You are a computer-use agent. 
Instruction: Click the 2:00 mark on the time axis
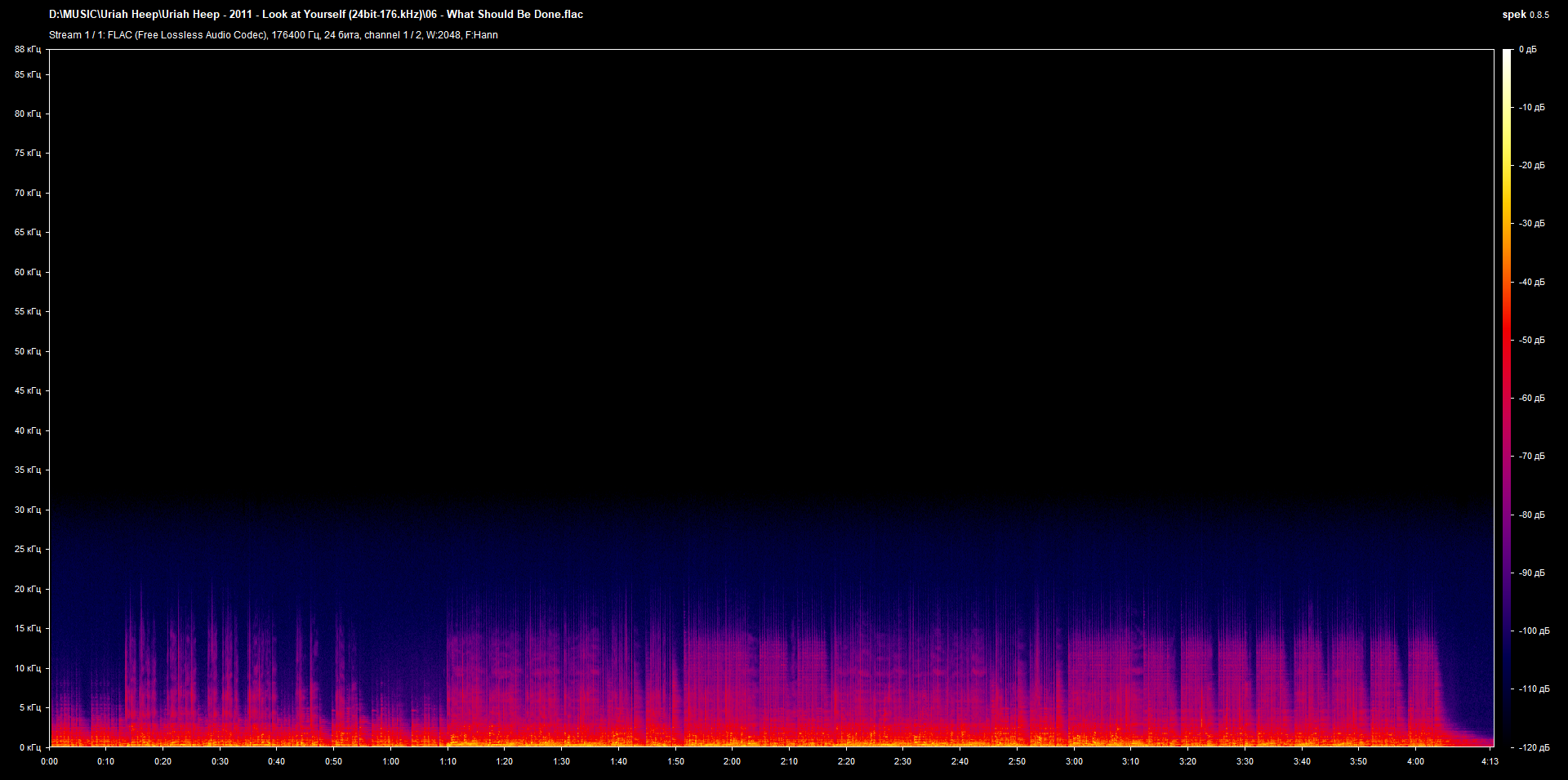click(731, 760)
